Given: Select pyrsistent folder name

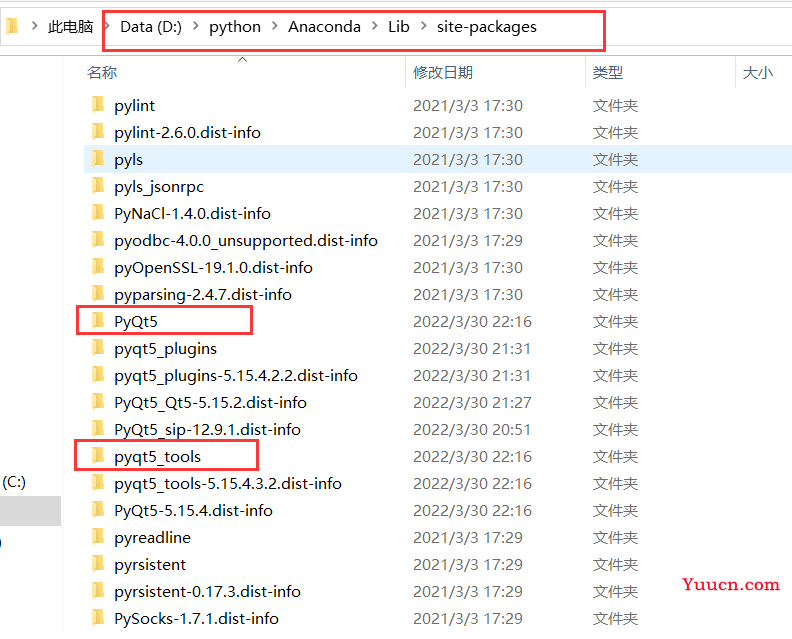Looking at the screenshot, I should click(x=150, y=565).
